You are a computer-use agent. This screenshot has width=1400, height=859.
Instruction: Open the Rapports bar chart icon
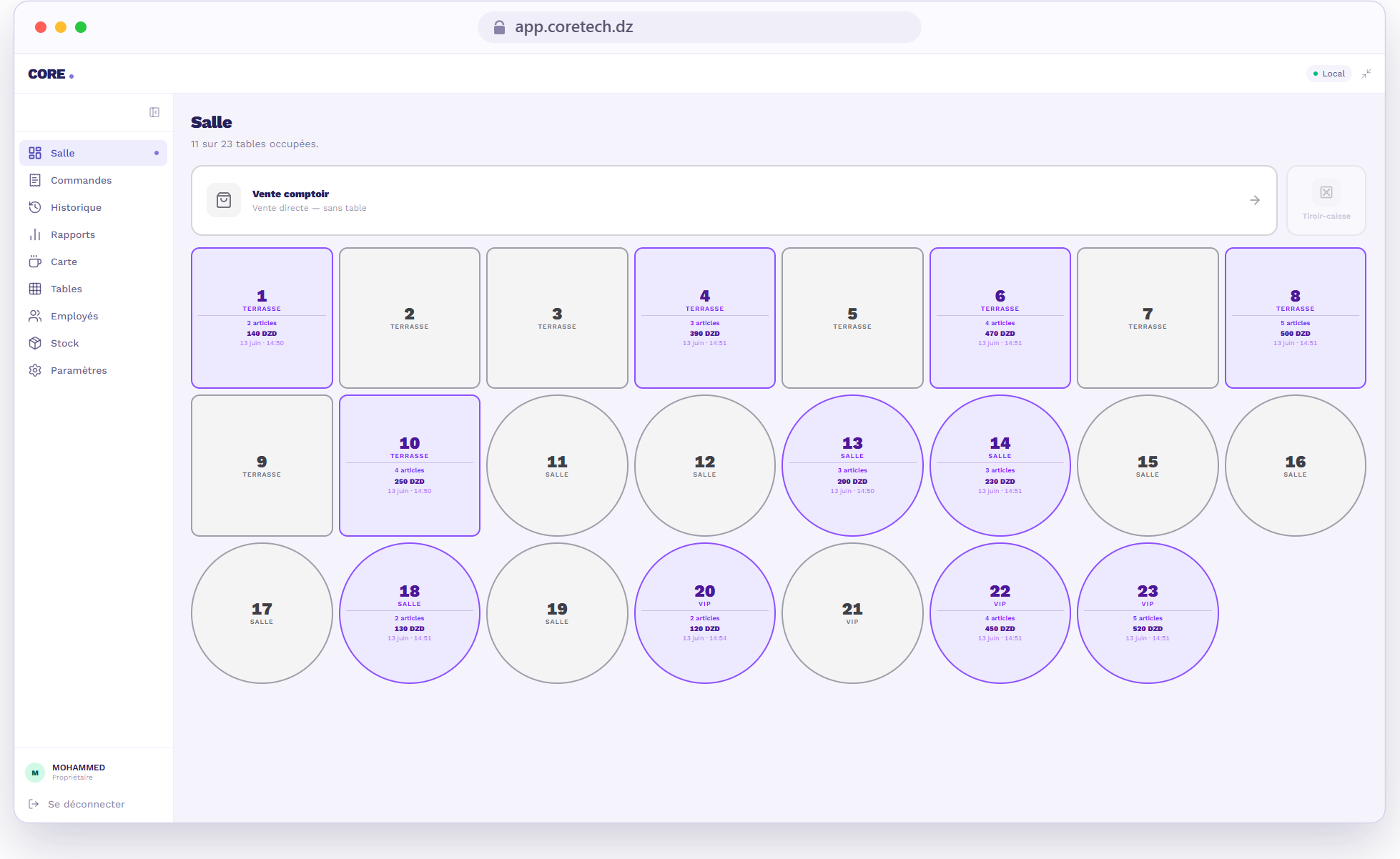click(x=35, y=234)
